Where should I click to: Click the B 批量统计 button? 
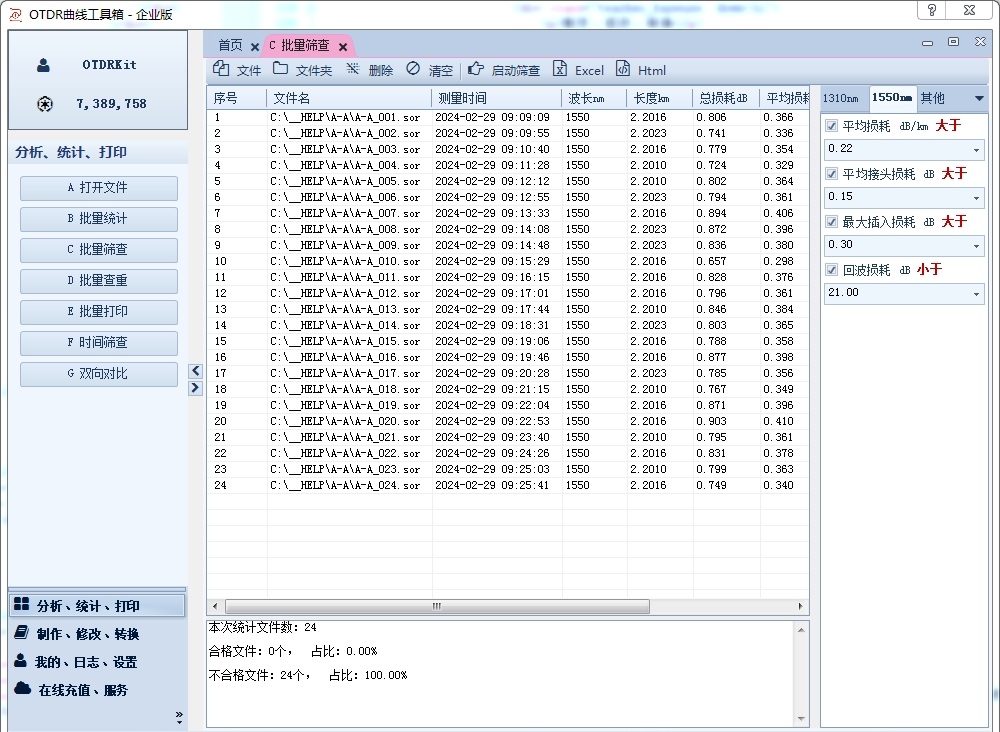[x=98, y=219]
